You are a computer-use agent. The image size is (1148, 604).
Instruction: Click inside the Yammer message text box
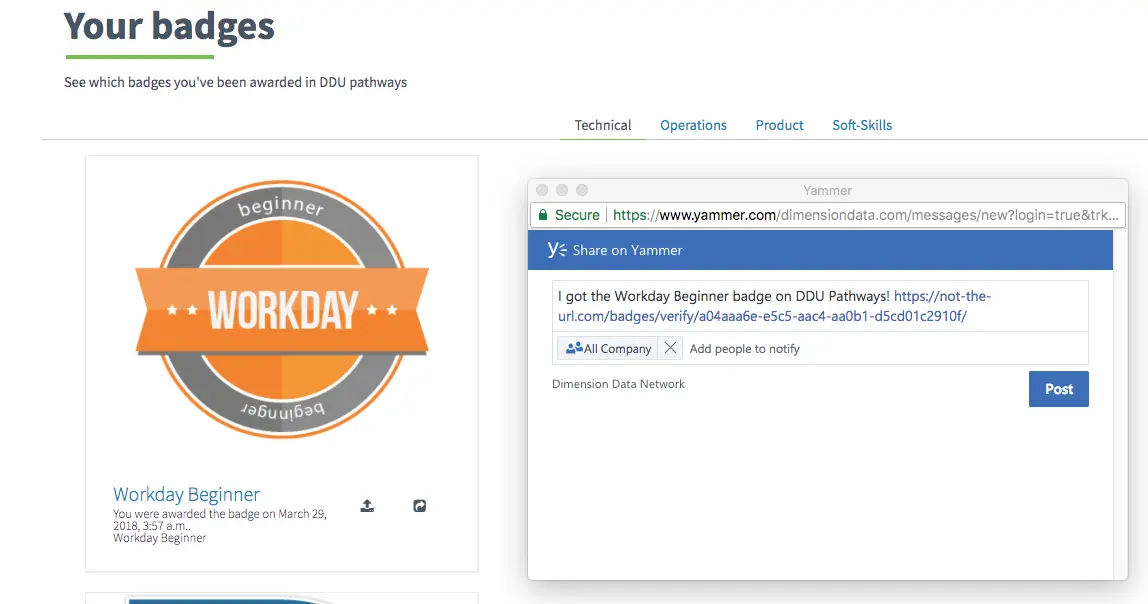820,306
